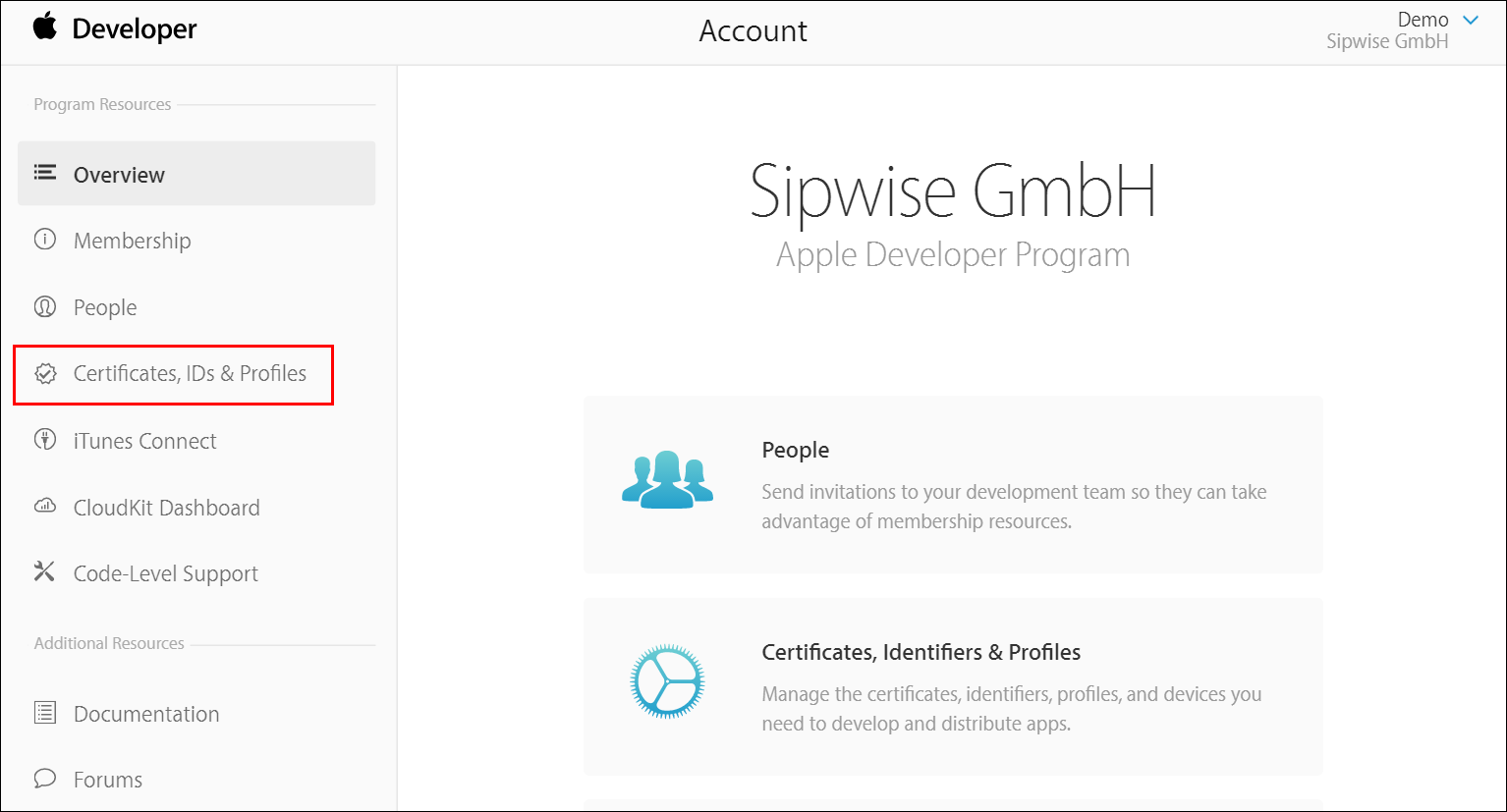Viewport: 1507px width, 812px height.
Task: Open Certificates, Identifiers & Profiles card
Action: pyautogui.click(x=952, y=686)
